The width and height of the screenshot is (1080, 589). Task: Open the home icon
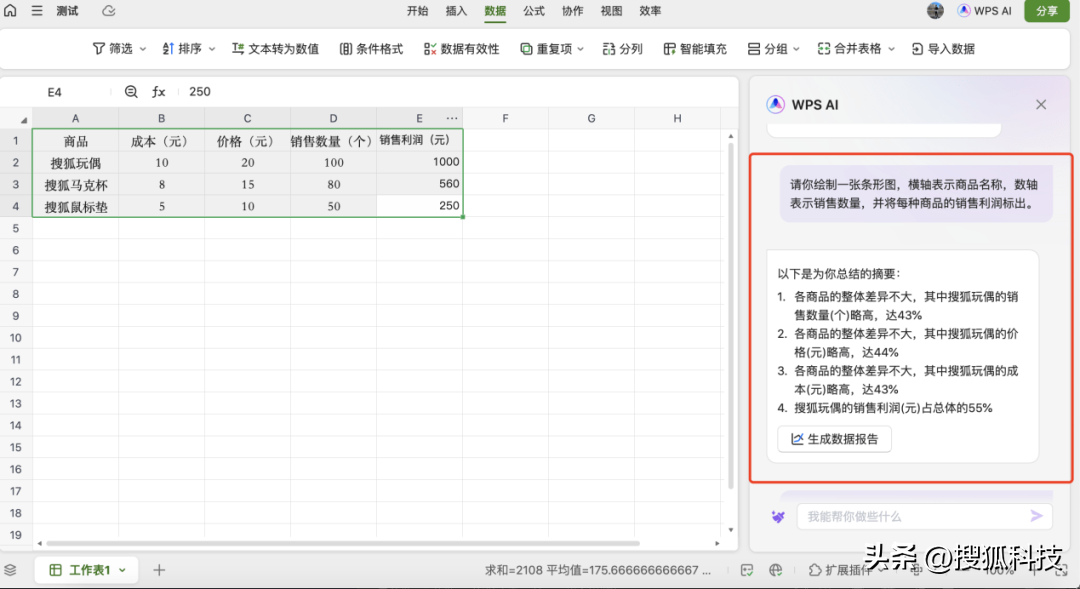point(10,11)
